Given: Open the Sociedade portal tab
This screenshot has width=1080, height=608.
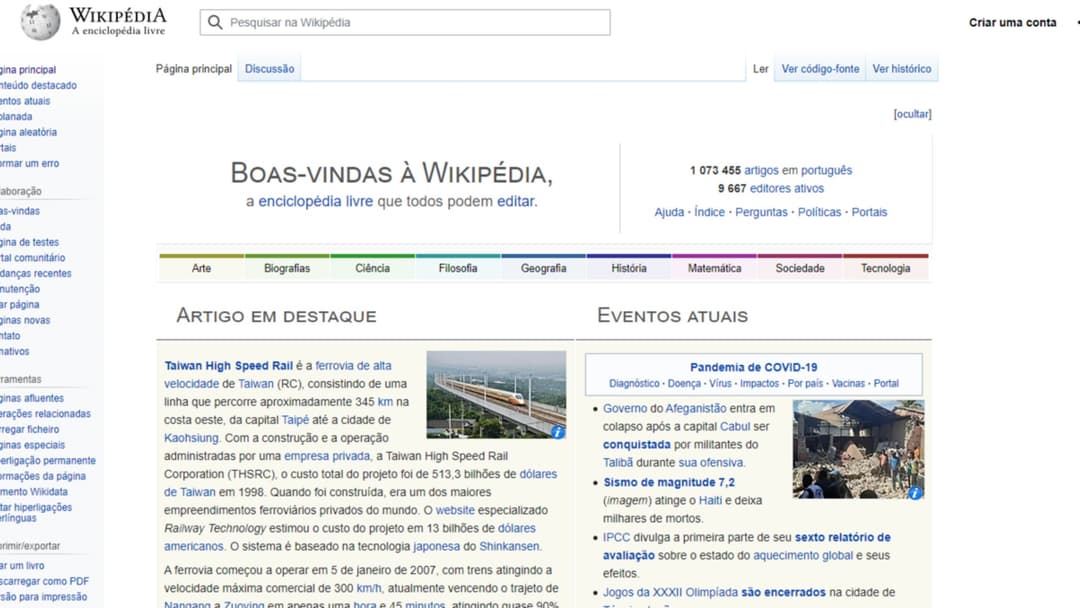Looking at the screenshot, I should point(800,268).
